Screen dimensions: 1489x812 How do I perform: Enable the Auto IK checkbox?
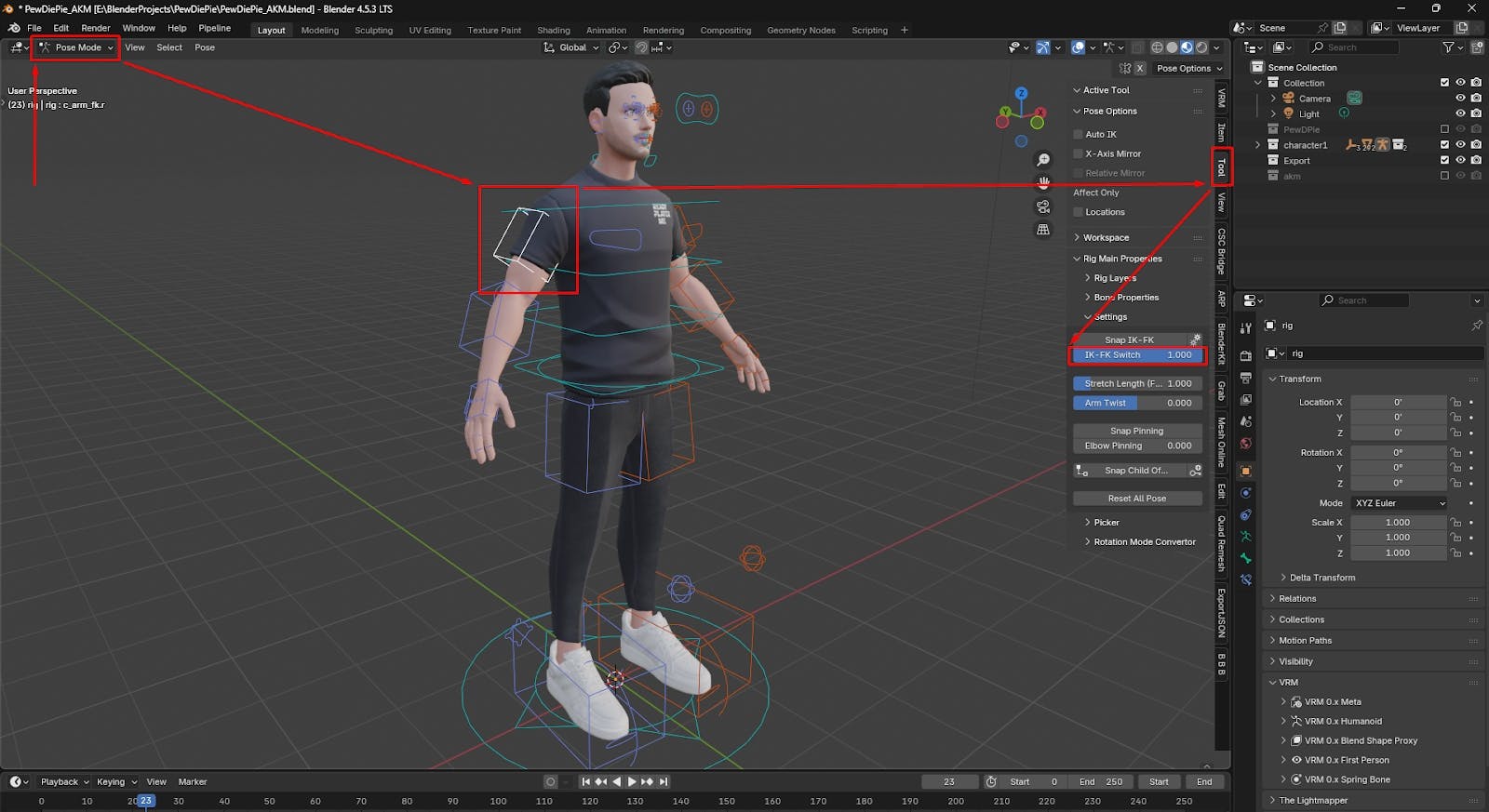click(1079, 134)
